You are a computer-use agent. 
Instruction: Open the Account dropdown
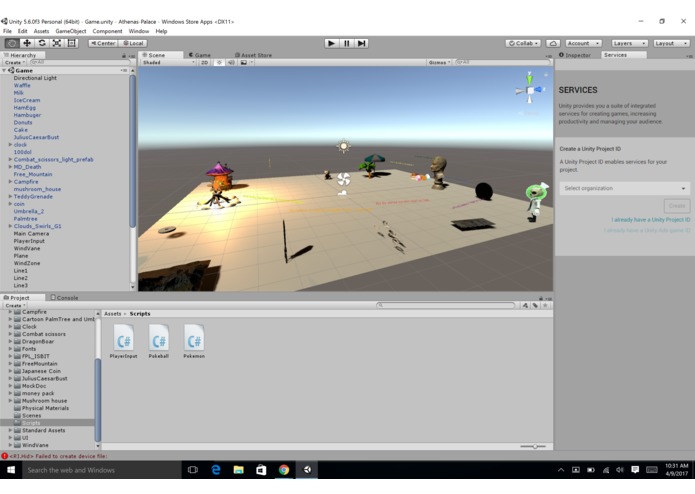(583, 43)
